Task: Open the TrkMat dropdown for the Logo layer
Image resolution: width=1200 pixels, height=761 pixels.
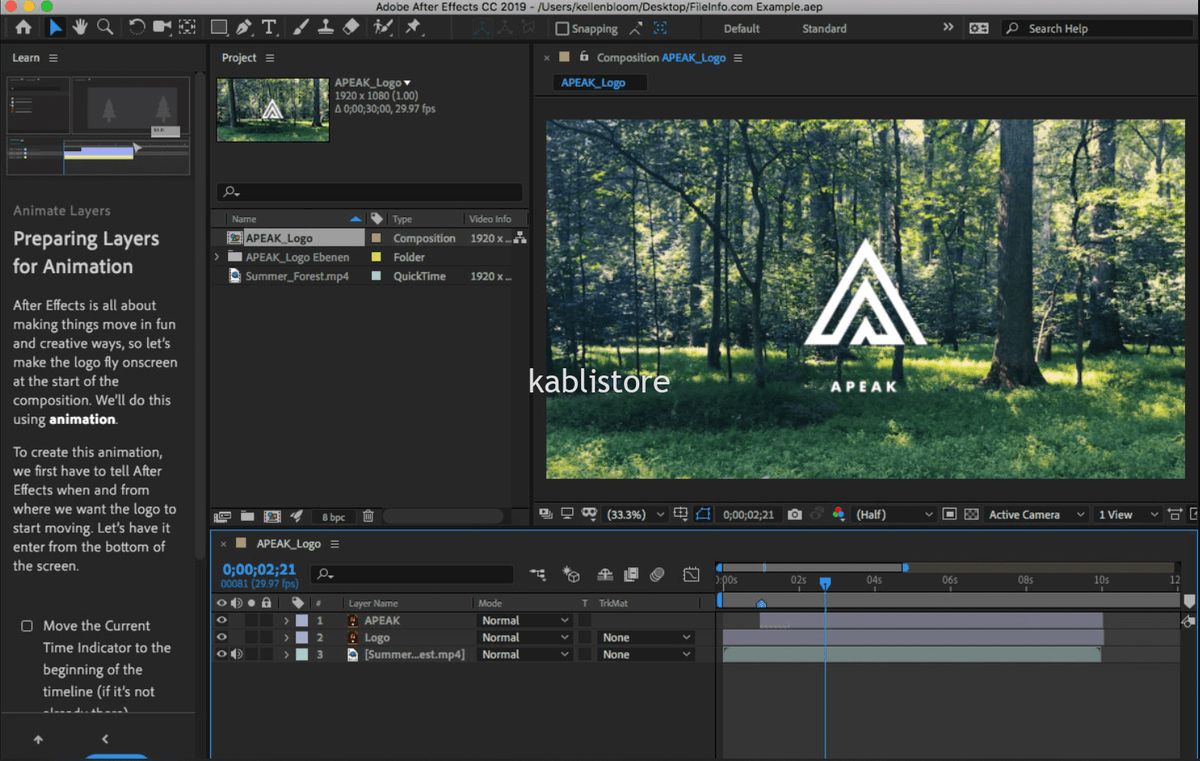Action: [646, 637]
